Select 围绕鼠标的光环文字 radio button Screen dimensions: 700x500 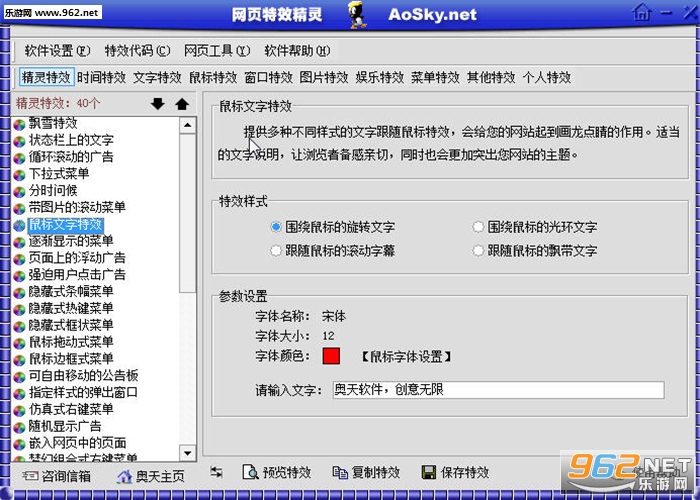[478, 227]
